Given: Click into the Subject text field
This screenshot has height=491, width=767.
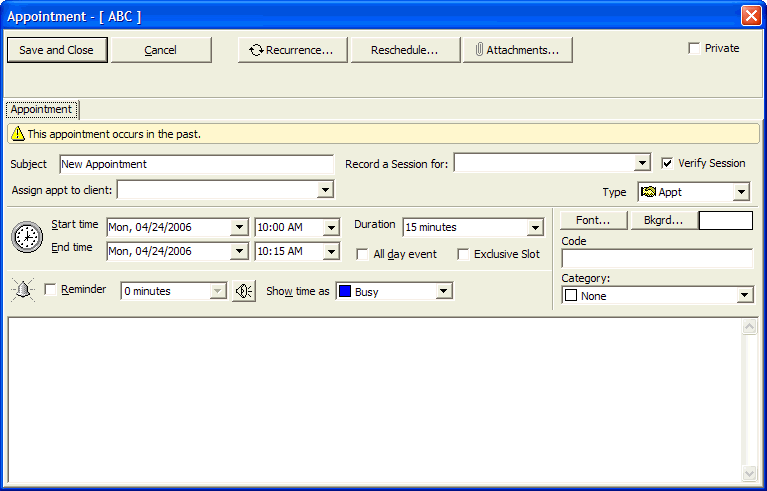Looking at the screenshot, I should coord(197,164).
